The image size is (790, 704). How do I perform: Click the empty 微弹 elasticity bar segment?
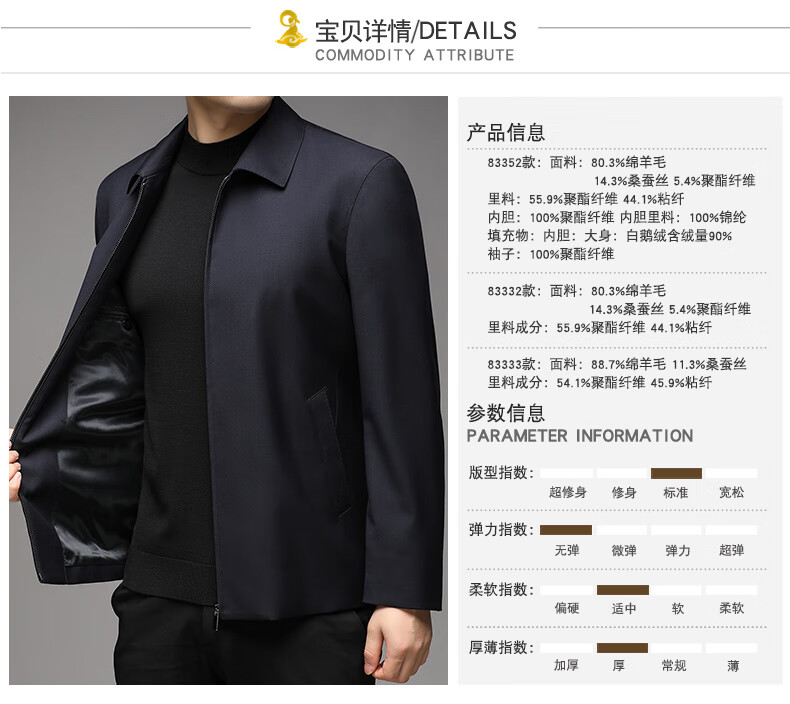pos(622,530)
